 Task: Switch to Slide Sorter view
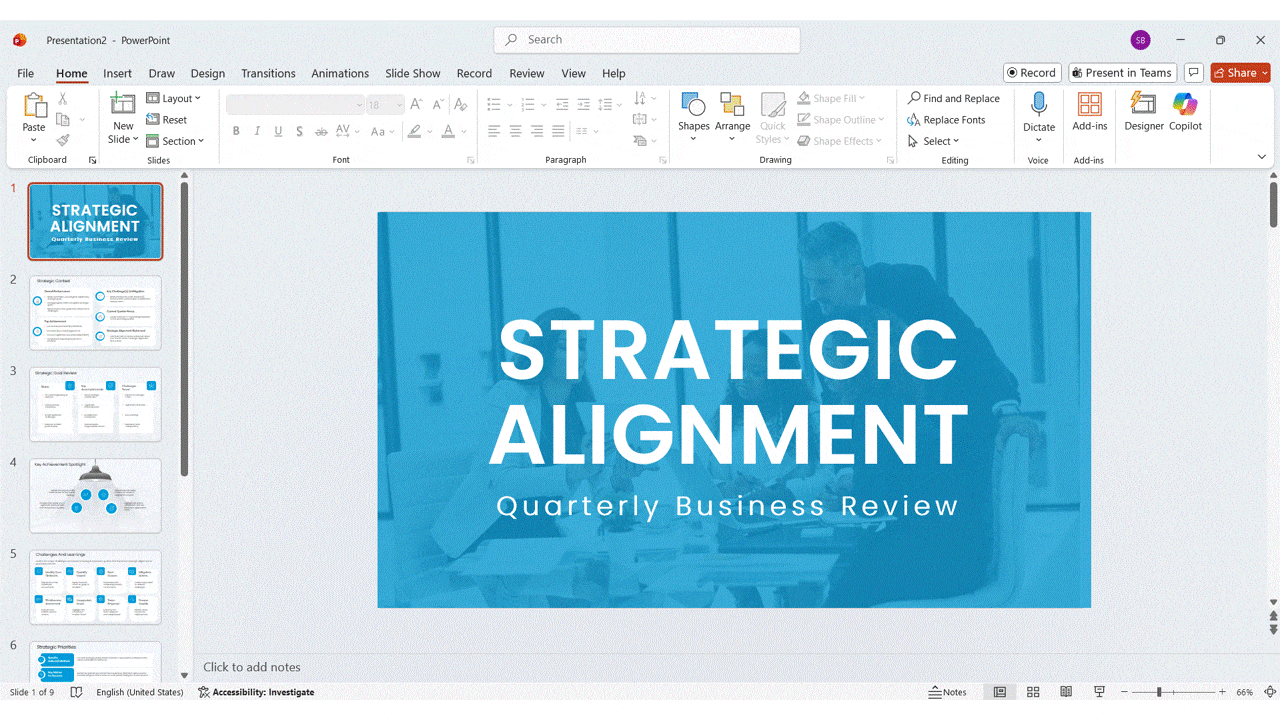1033,692
